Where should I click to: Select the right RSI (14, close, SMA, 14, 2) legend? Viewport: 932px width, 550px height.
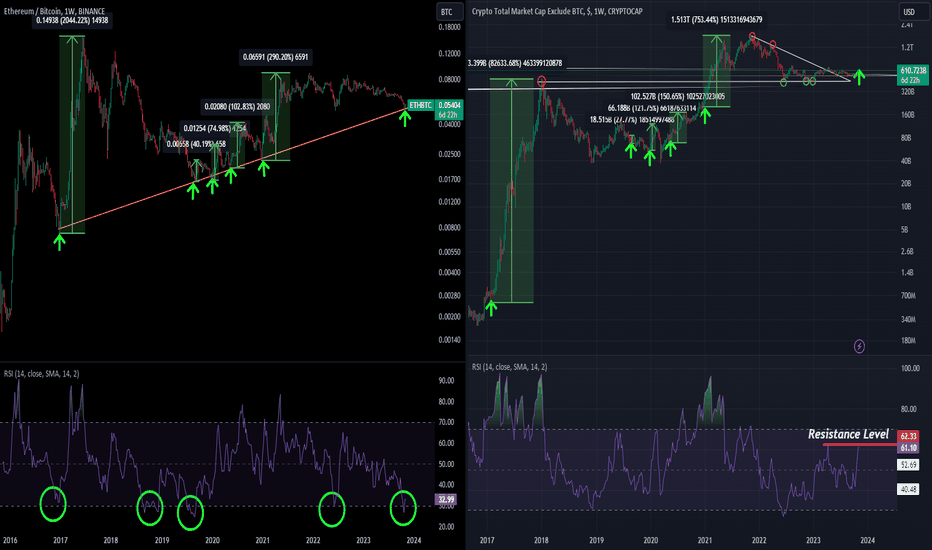pyautogui.click(x=509, y=367)
